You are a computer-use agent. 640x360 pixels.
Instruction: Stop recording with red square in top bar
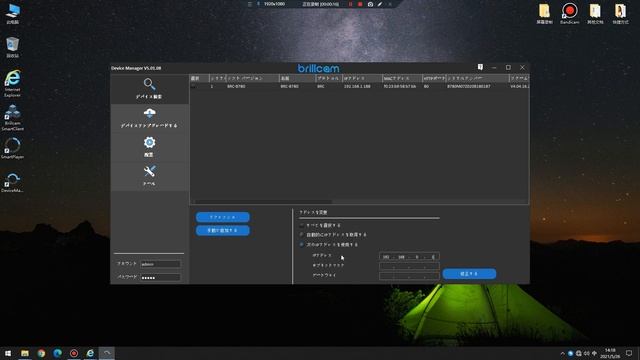pyautogui.click(x=360, y=4)
